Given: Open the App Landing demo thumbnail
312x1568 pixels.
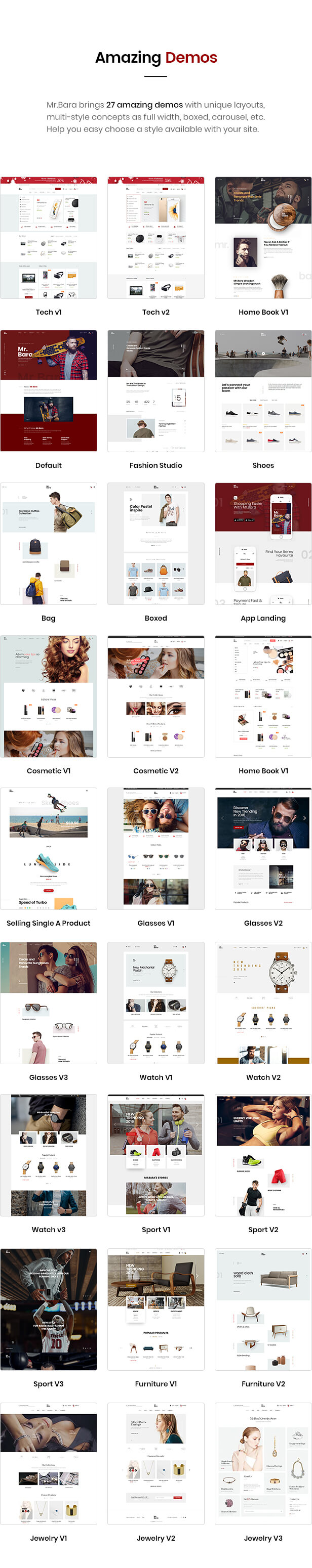Looking at the screenshot, I should click(x=263, y=543).
